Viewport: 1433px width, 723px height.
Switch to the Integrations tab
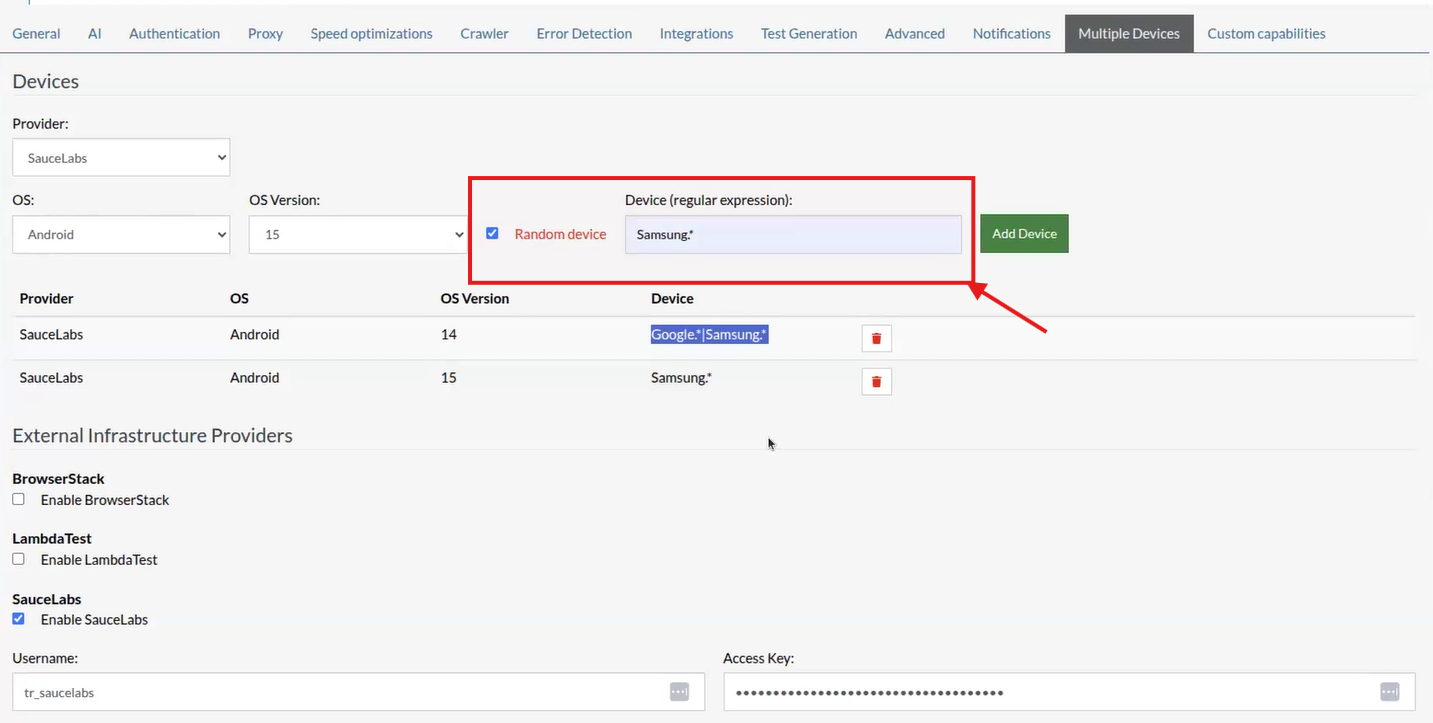pyautogui.click(x=696, y=33)
